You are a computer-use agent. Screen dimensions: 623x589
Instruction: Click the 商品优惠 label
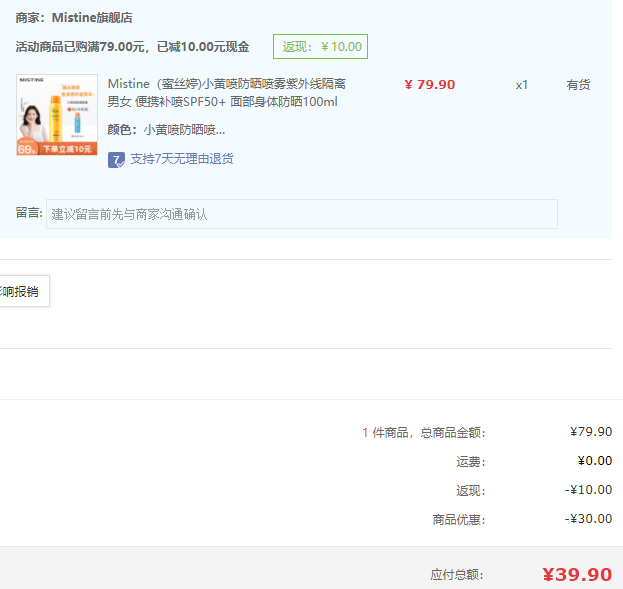[x=459, y=519]
